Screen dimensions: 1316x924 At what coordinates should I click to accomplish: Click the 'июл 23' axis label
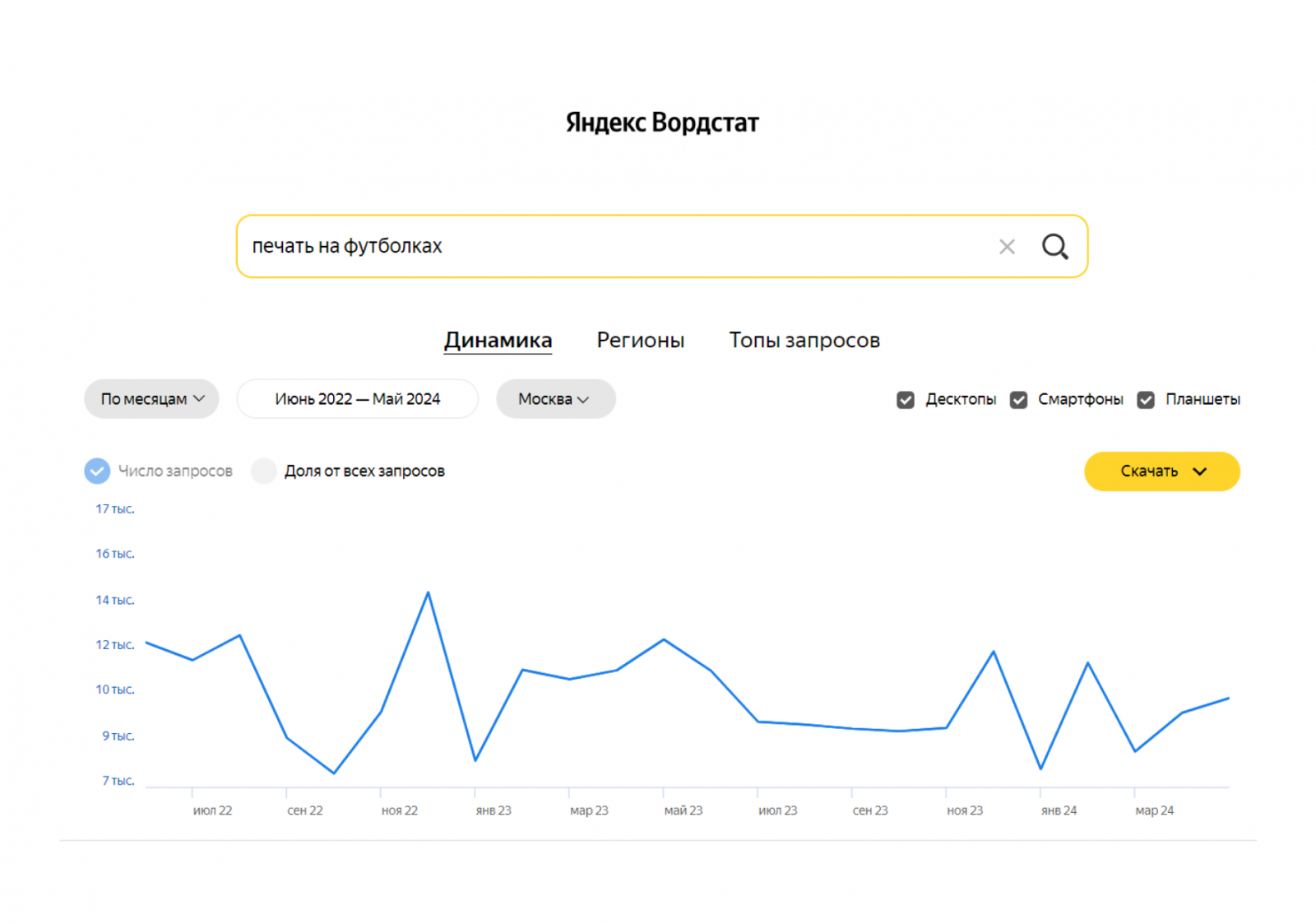tap(778, 810)
